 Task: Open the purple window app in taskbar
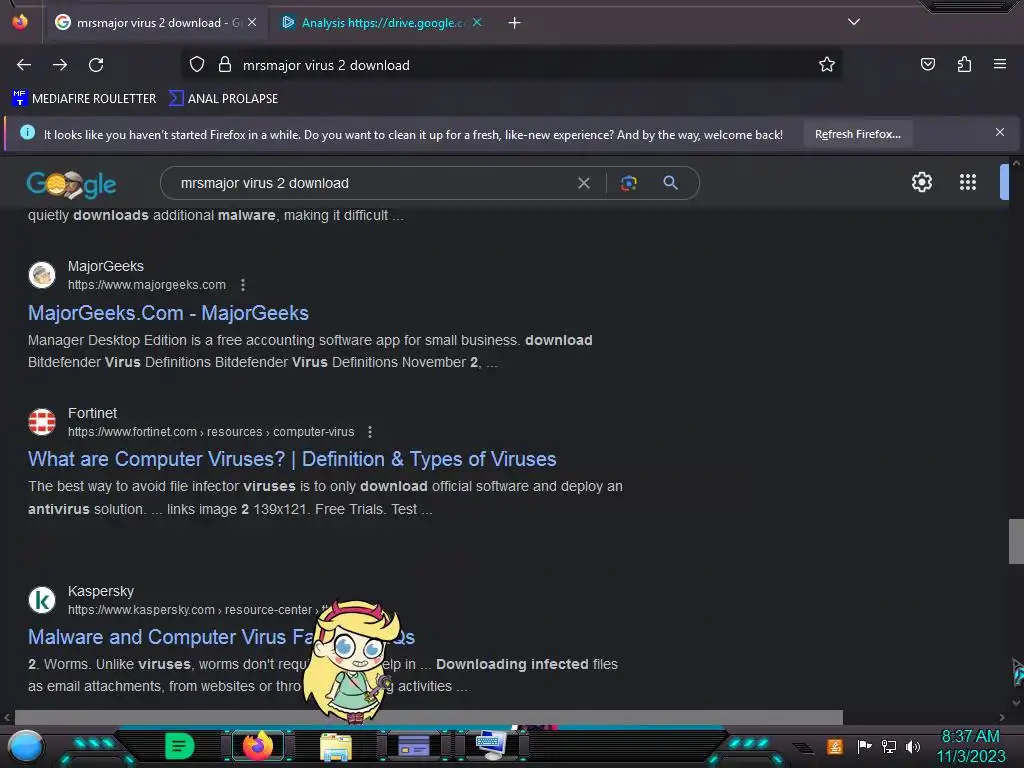tap(413, 746)
